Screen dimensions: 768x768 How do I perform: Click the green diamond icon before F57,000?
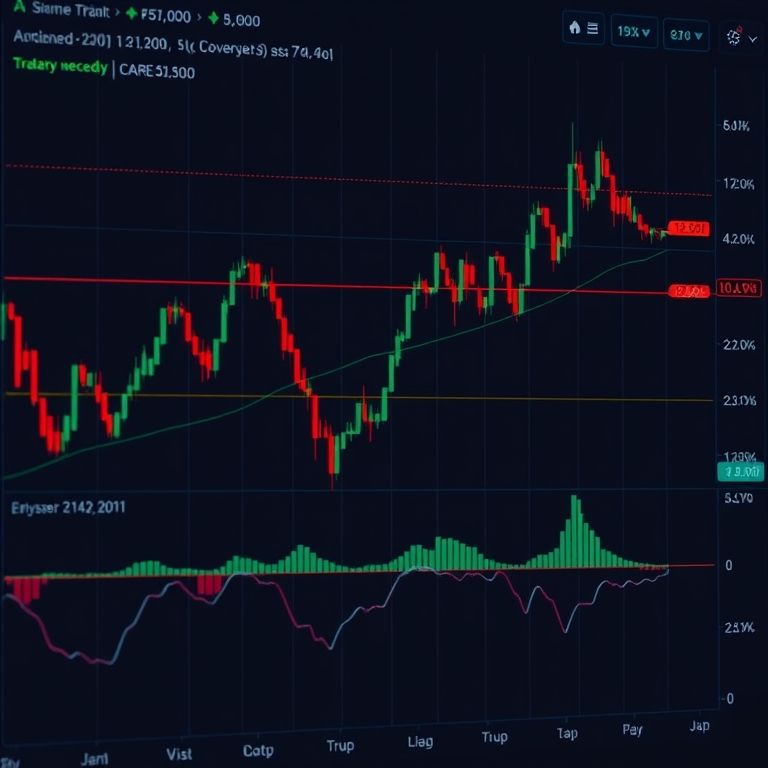point(131,16)
